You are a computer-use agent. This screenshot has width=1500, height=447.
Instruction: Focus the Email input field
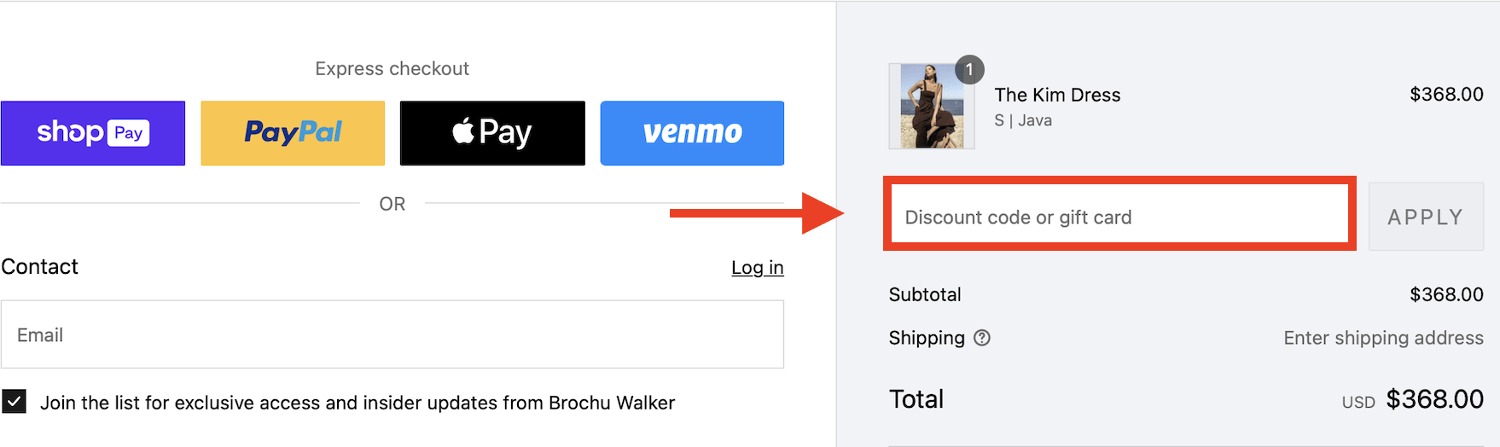(x=392, y=335)
